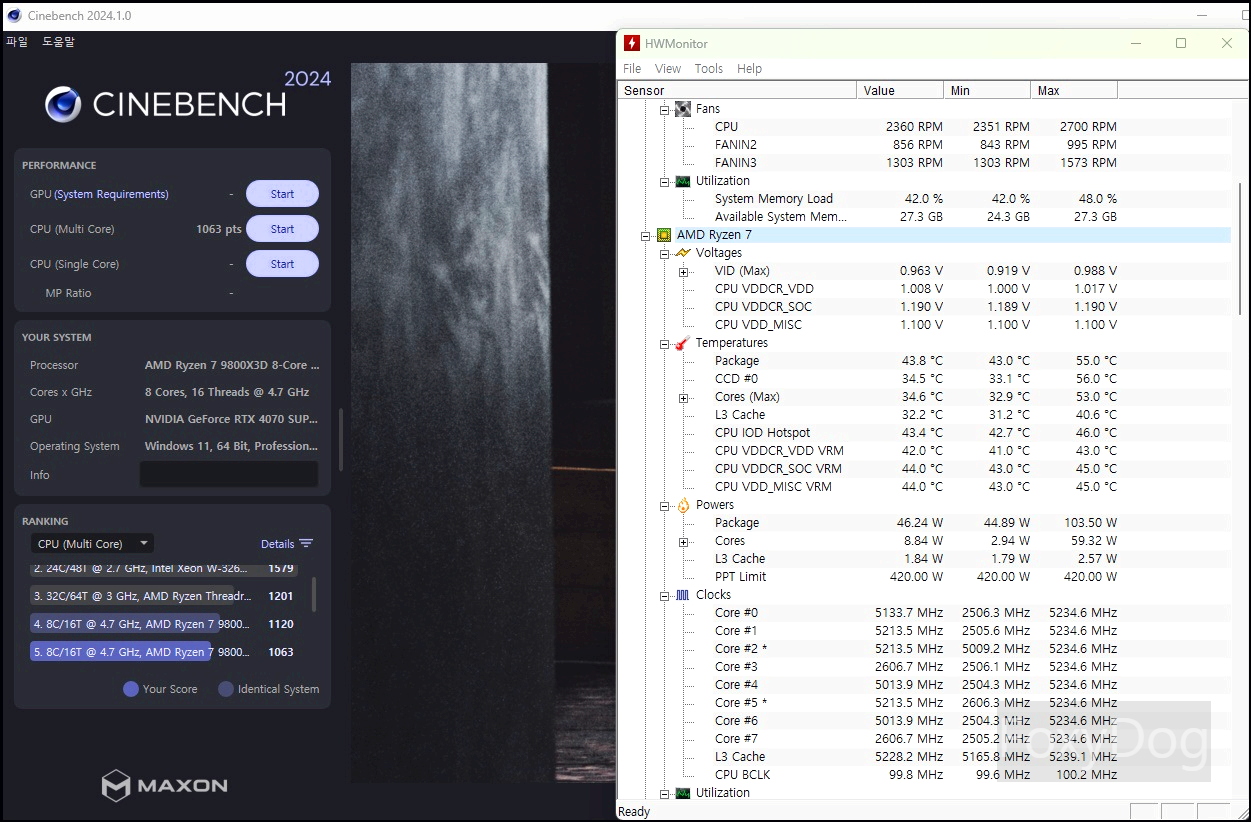The height and width of the screenshot is (822, 1251).
Task: Minimize the HWMonitor window
Action: click(x=1135, y=43)
